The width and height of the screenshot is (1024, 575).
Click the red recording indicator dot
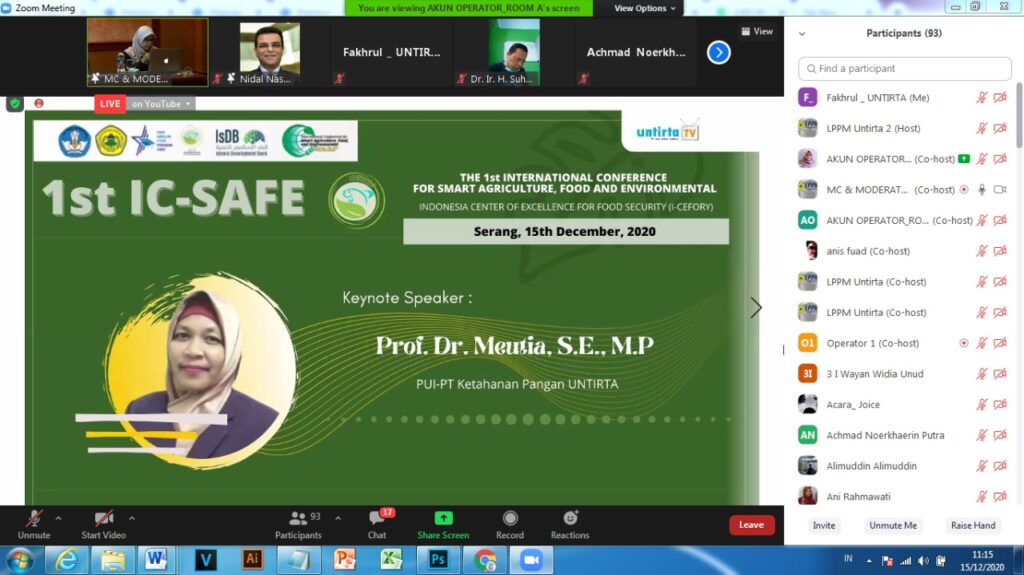[39, 103]
